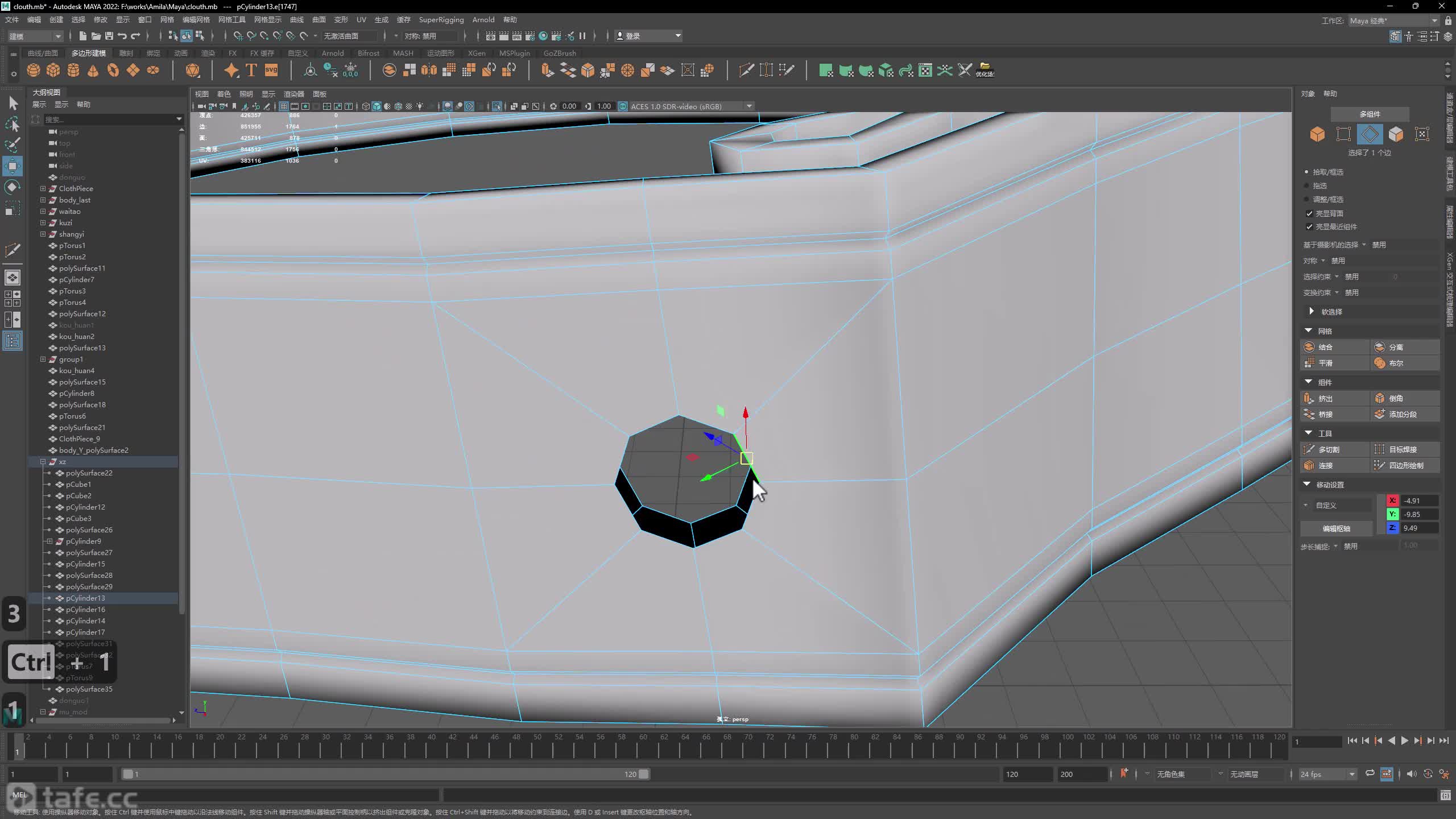Click the X axis value field -4.91
Screen dimensions: 1456x819
(1420, 500)
